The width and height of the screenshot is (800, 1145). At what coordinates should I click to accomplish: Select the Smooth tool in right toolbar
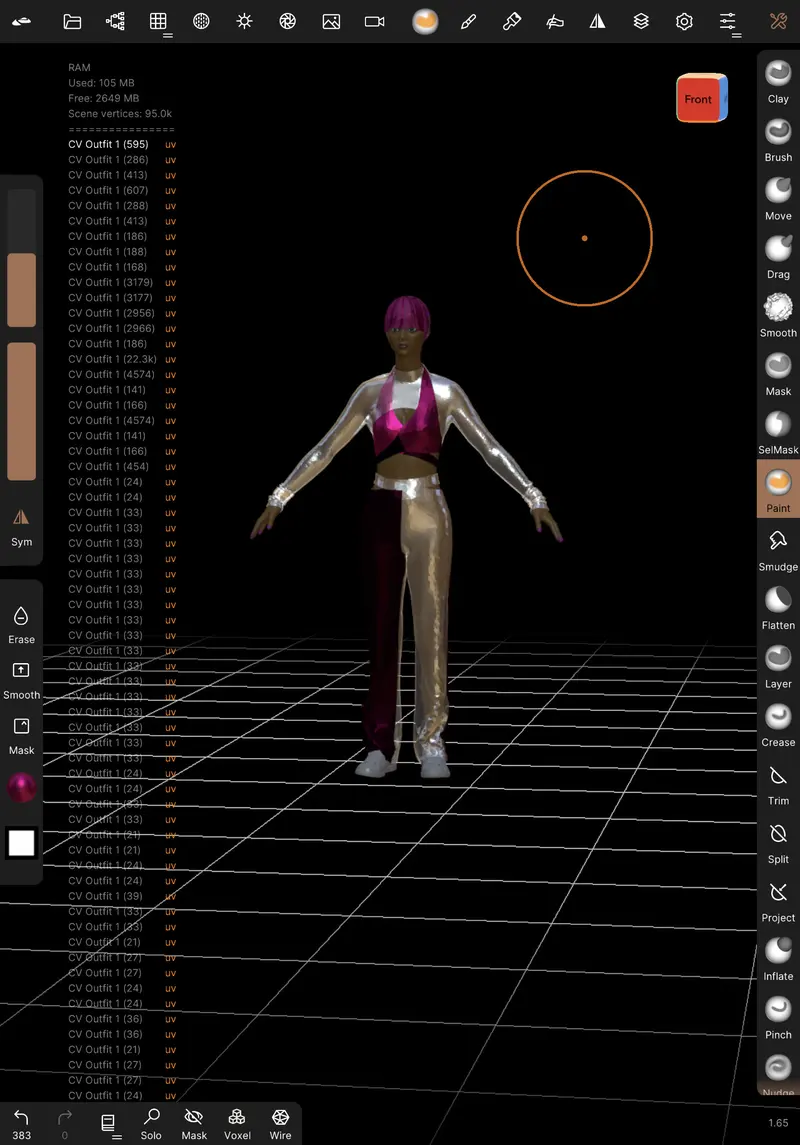778,315
